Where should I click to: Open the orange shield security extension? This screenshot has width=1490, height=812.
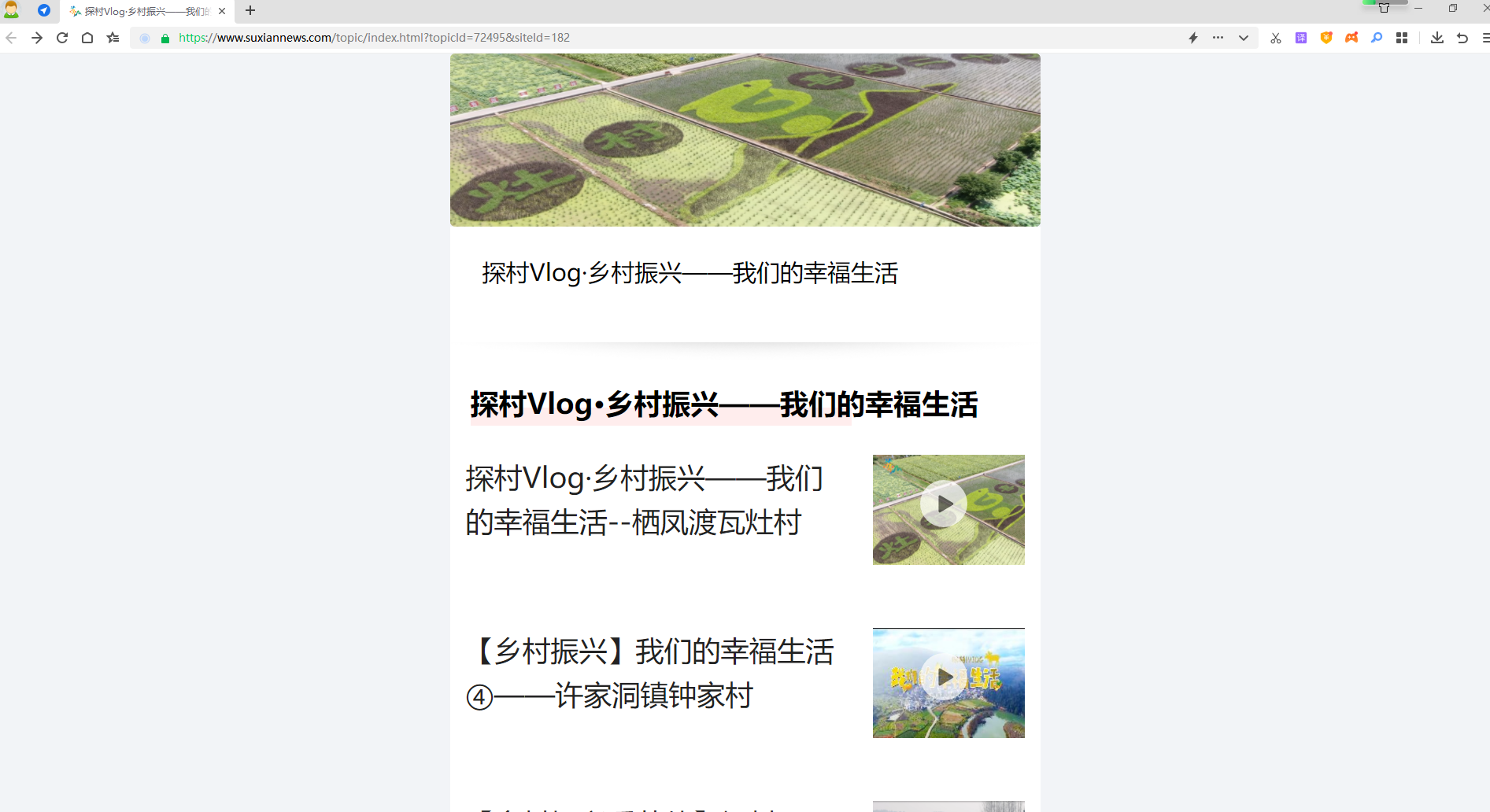1326,38
